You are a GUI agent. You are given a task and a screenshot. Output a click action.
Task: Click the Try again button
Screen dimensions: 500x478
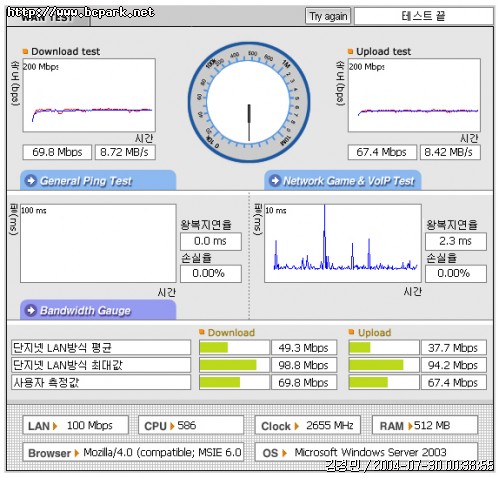328,16
